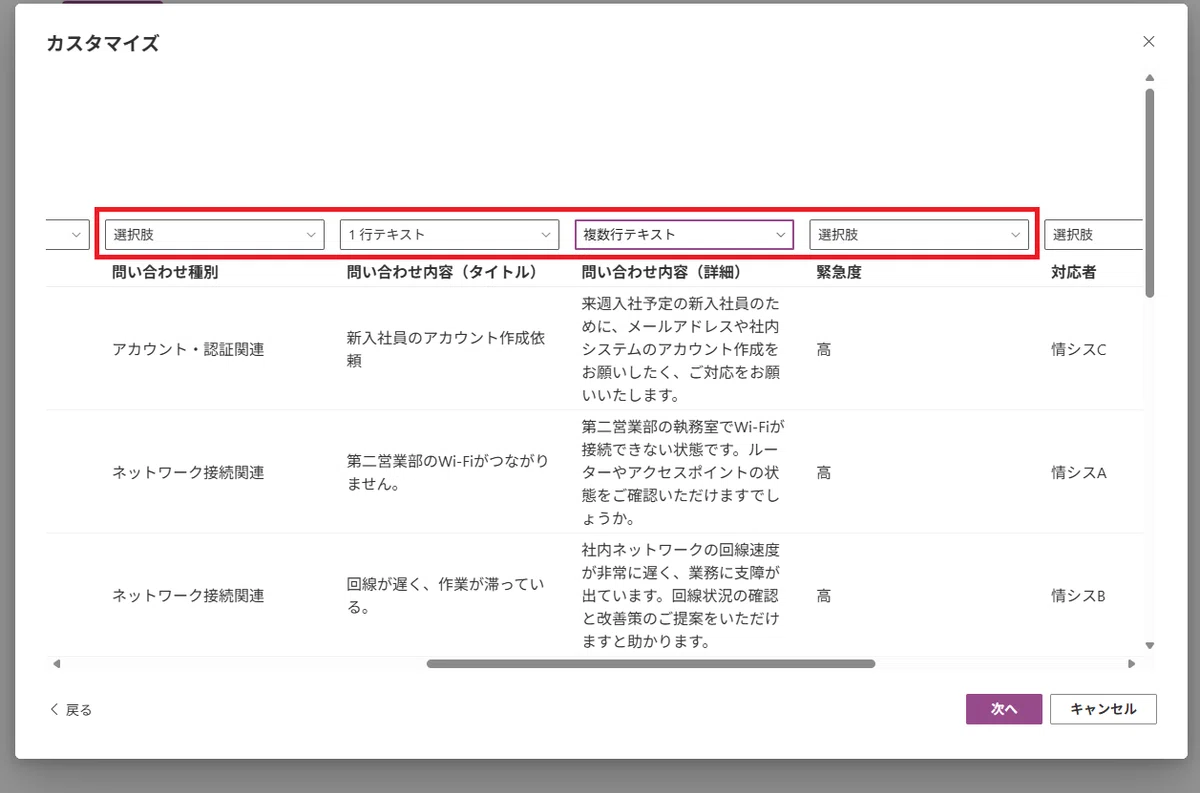
Task: Click the 新入社員のアカウント作成依頼 cell
Action: coord(446,350)
